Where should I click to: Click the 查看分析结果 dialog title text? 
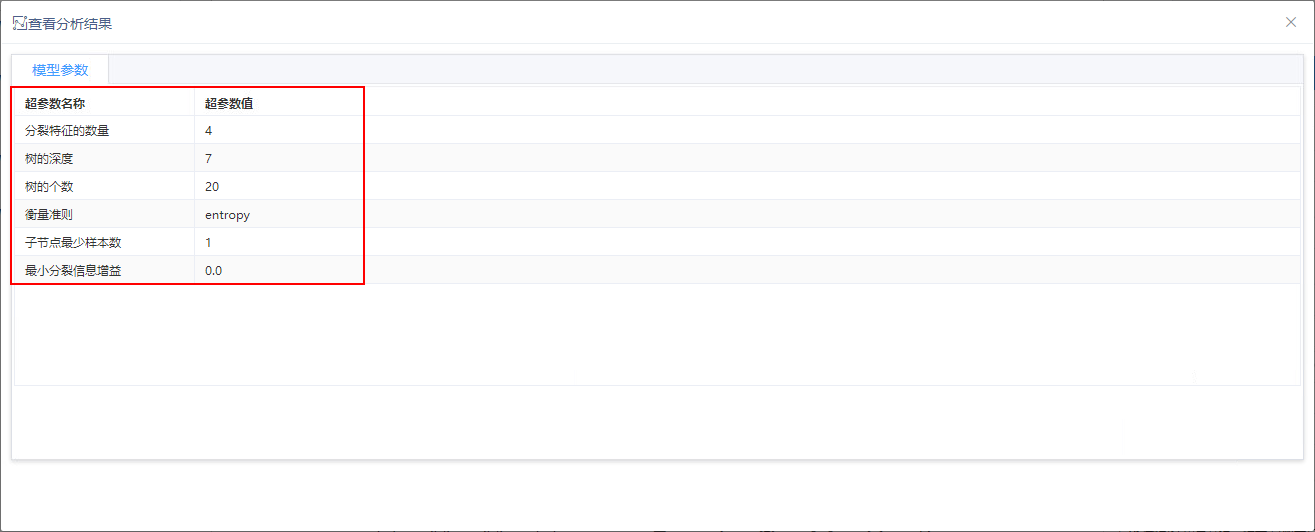(x=70, y=23)
